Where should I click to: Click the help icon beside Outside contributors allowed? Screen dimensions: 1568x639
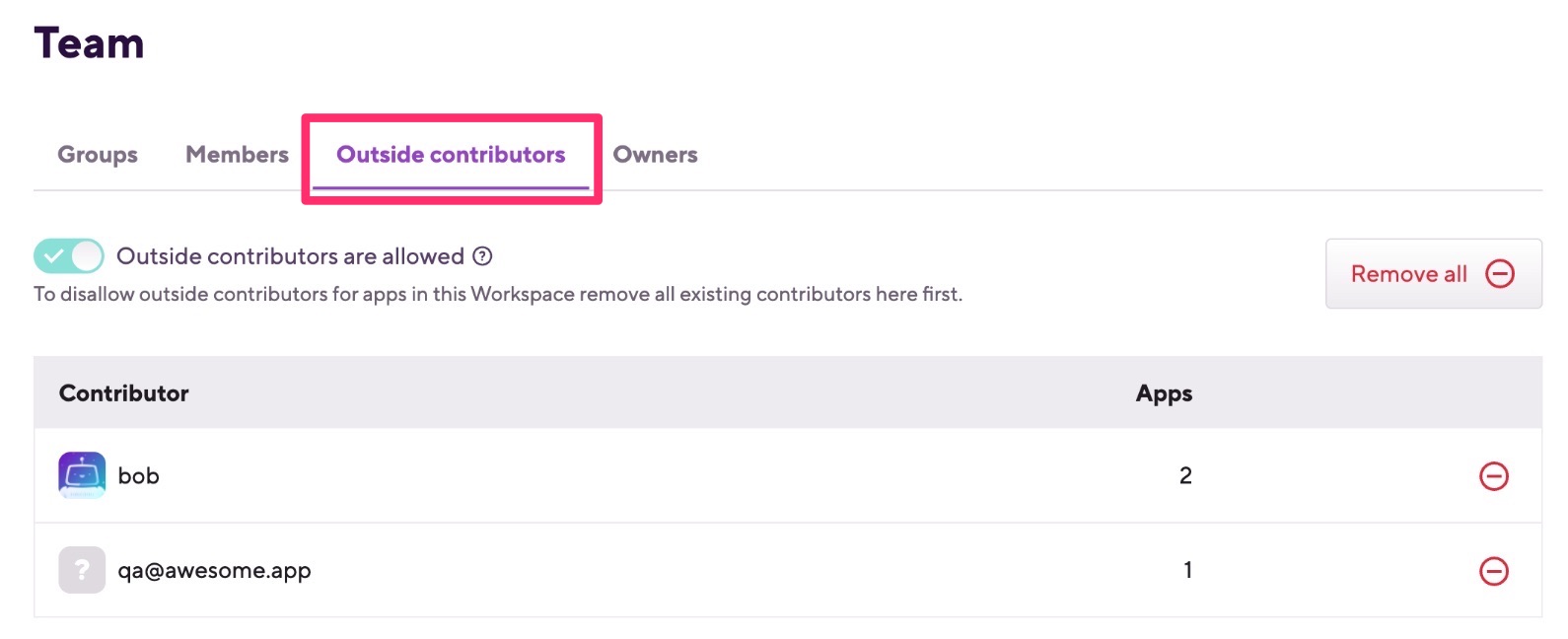pos(482,256)
